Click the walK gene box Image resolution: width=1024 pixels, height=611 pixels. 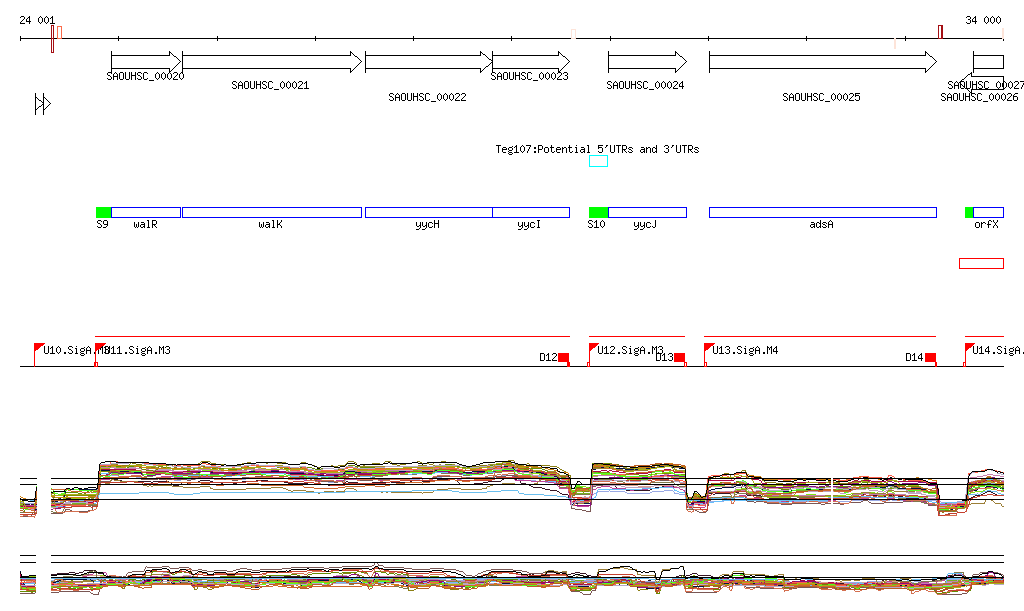tap(272, 212)
